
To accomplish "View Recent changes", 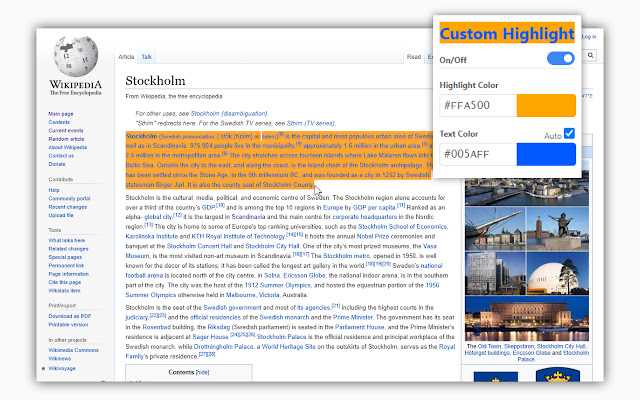I will pos(67,207).
